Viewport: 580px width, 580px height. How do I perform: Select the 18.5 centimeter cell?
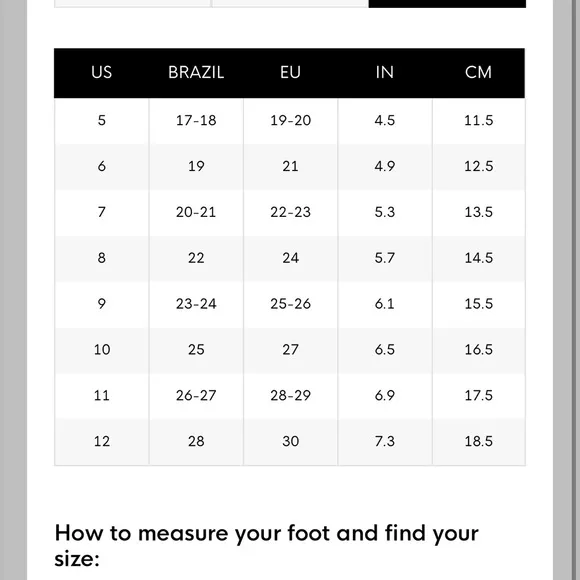click(479, 442)
